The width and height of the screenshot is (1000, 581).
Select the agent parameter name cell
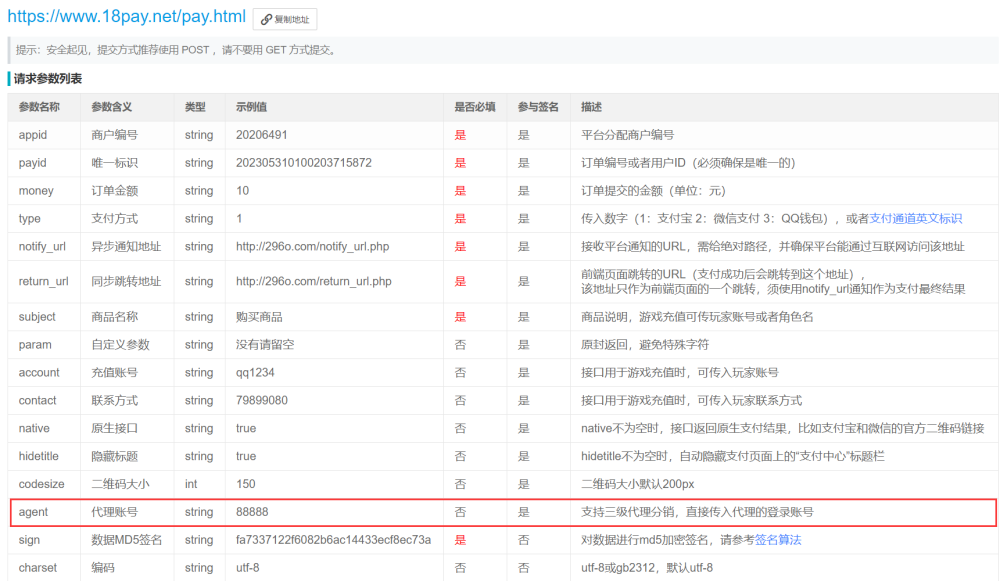pyautogui.click(x=33, y=512)
